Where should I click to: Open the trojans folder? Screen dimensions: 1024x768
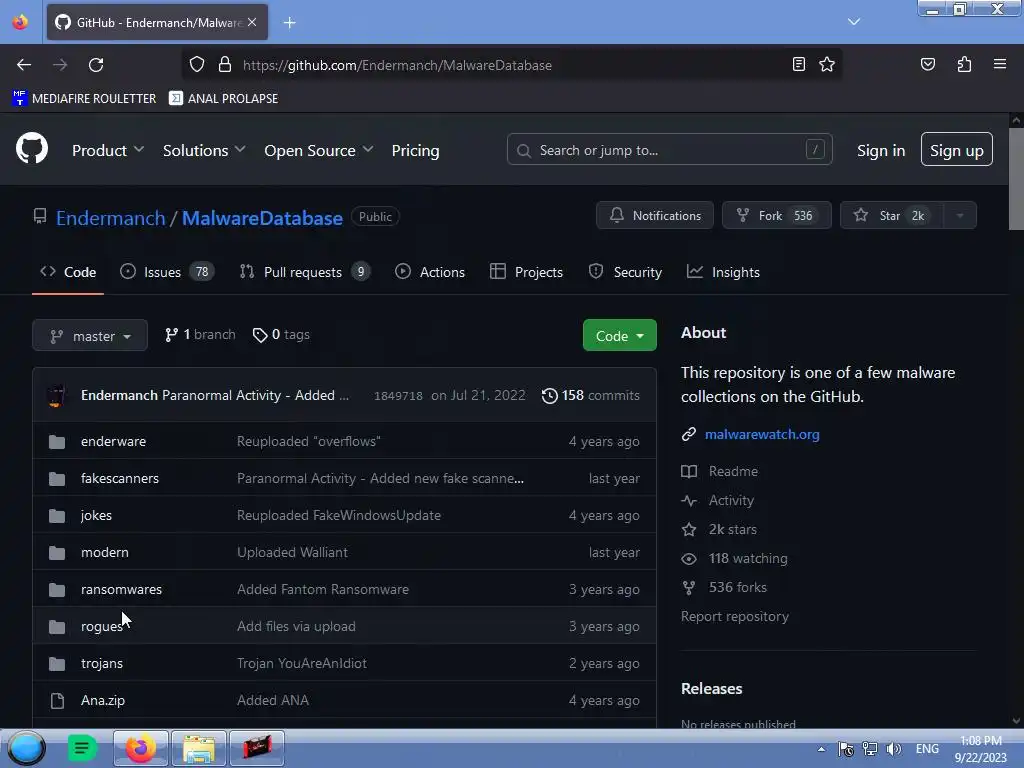101,663
